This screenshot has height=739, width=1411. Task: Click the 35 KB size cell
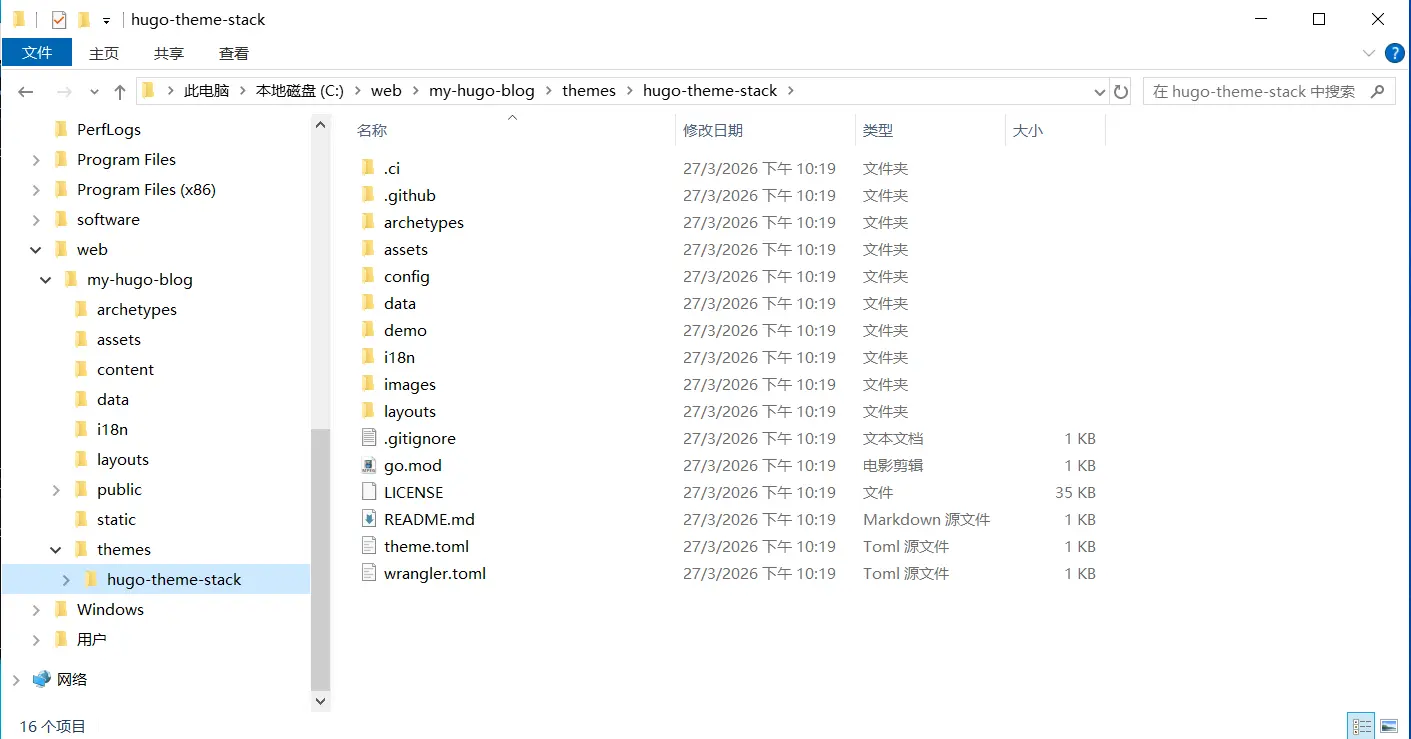tap(1075, 492)
